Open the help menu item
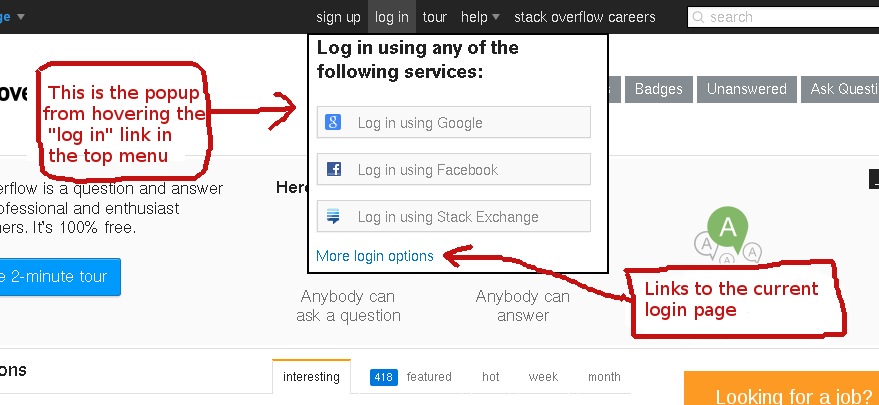This screenshot has width=879, height=405. tap(474, 17)
